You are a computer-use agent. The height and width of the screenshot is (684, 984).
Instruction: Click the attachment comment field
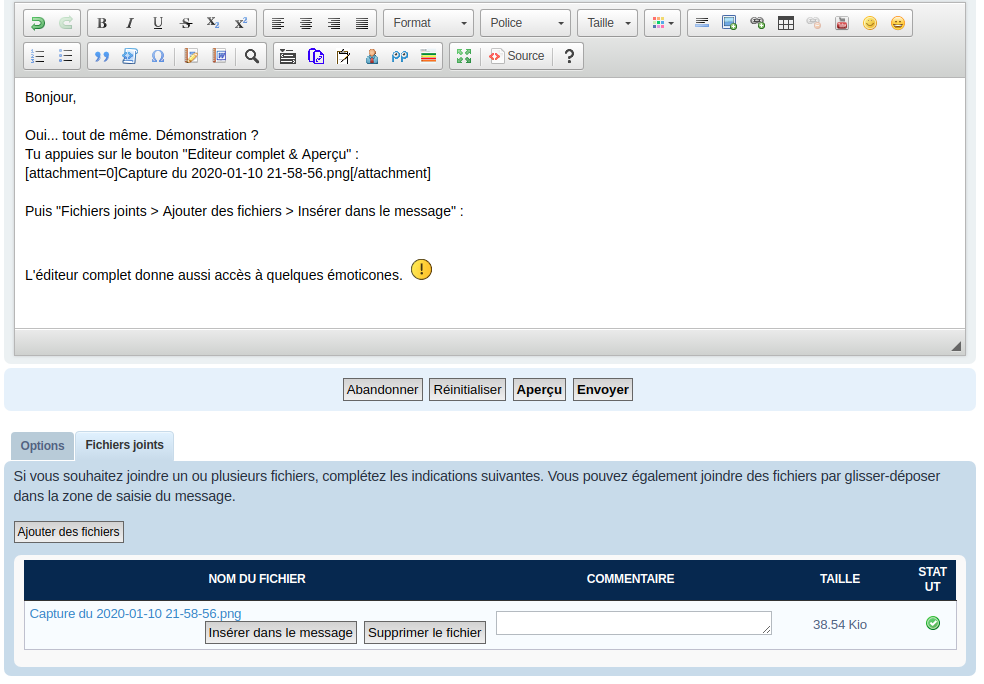click(633, 623)
